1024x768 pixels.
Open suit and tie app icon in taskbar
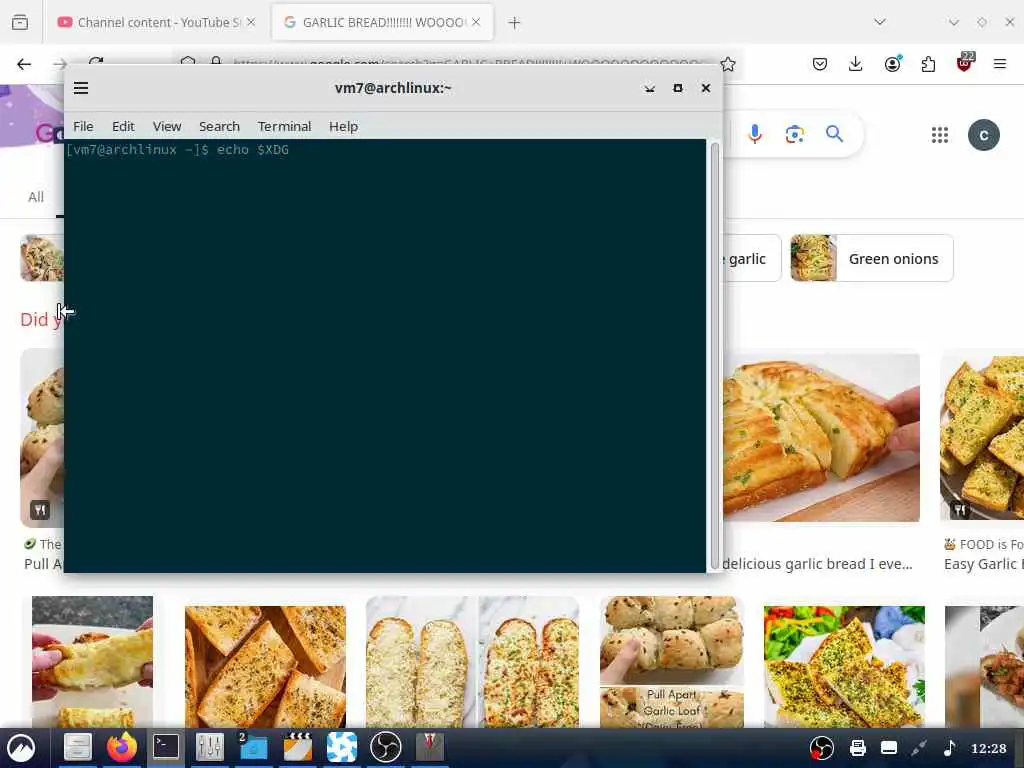430,746
